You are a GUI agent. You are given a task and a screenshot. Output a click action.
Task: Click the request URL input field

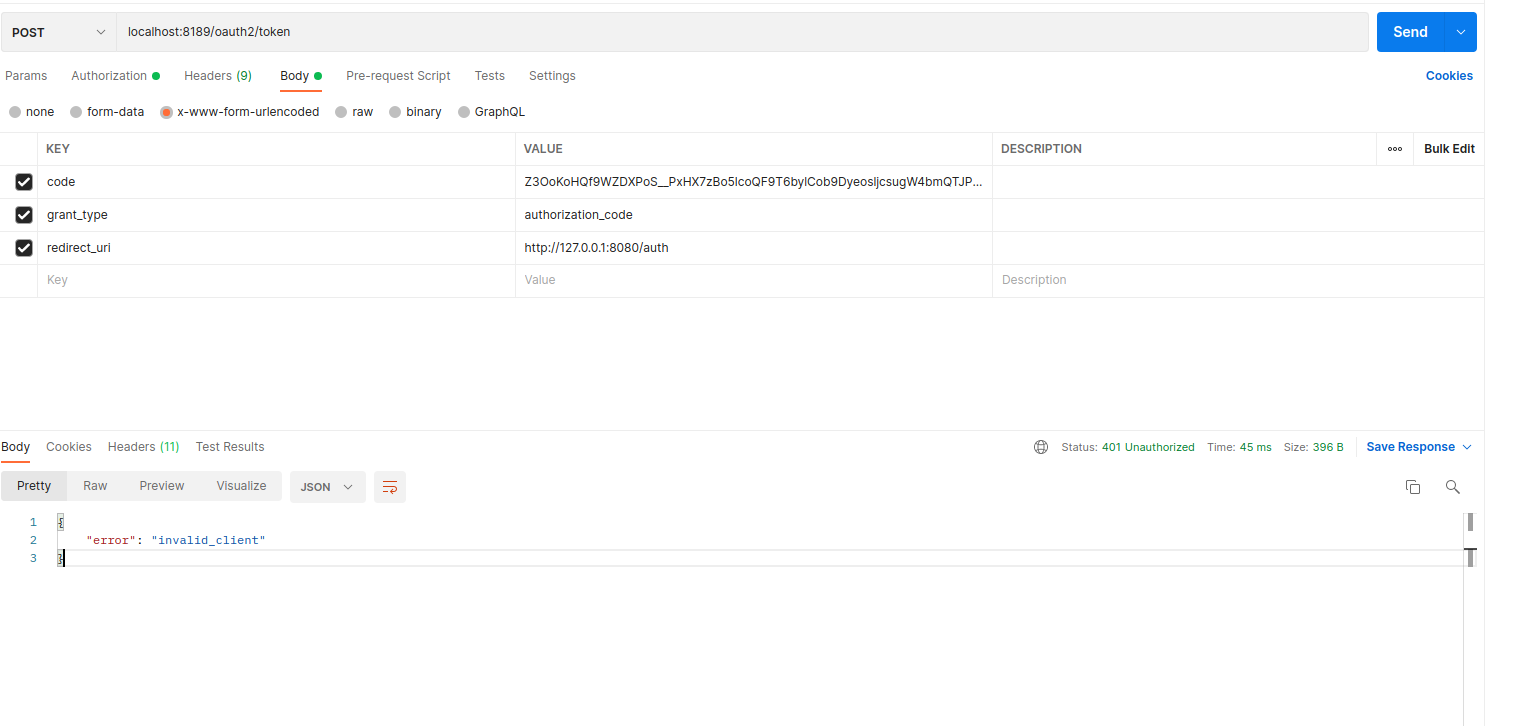[x=400, y=31]
